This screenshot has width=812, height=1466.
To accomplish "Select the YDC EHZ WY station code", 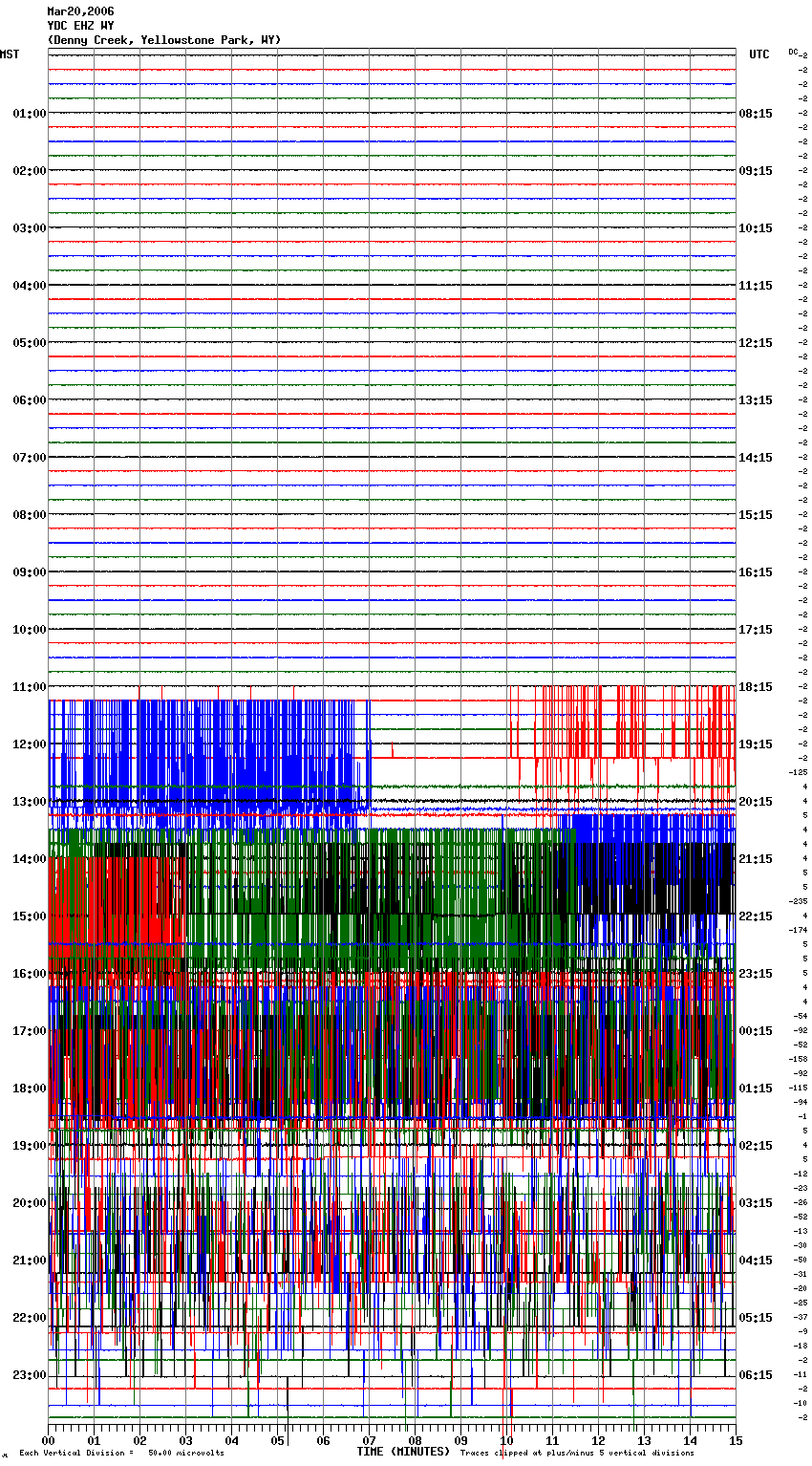I will 81,26.
